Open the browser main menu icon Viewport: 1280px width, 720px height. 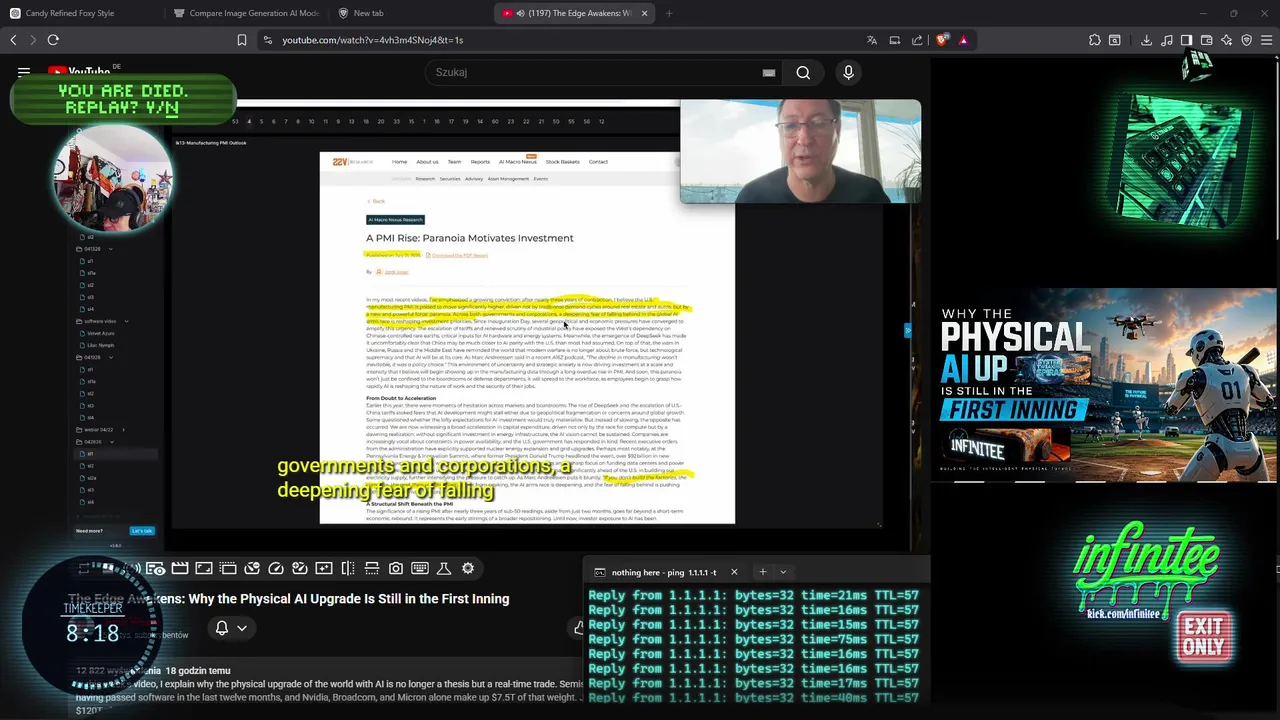[x=1266, y=40]
